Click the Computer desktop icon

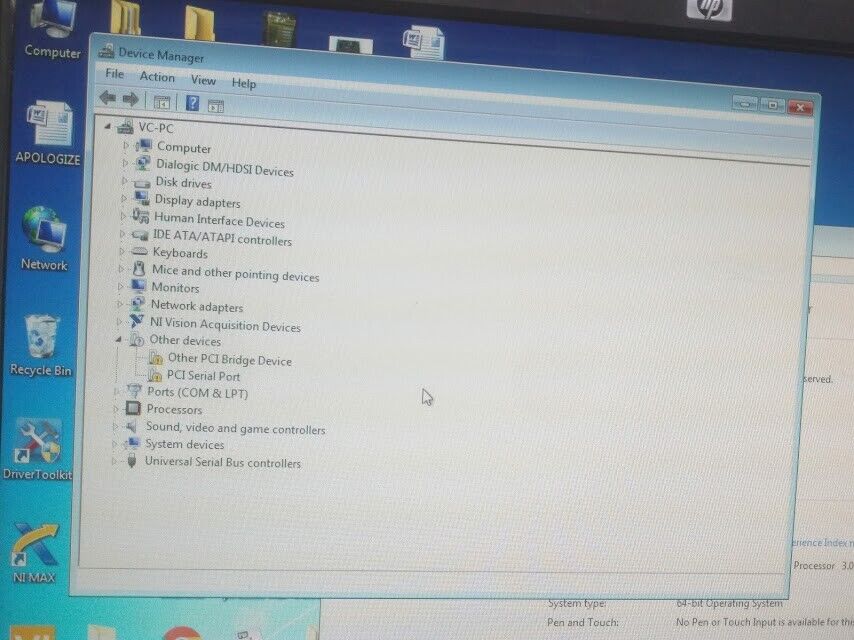tap(51, 25)
